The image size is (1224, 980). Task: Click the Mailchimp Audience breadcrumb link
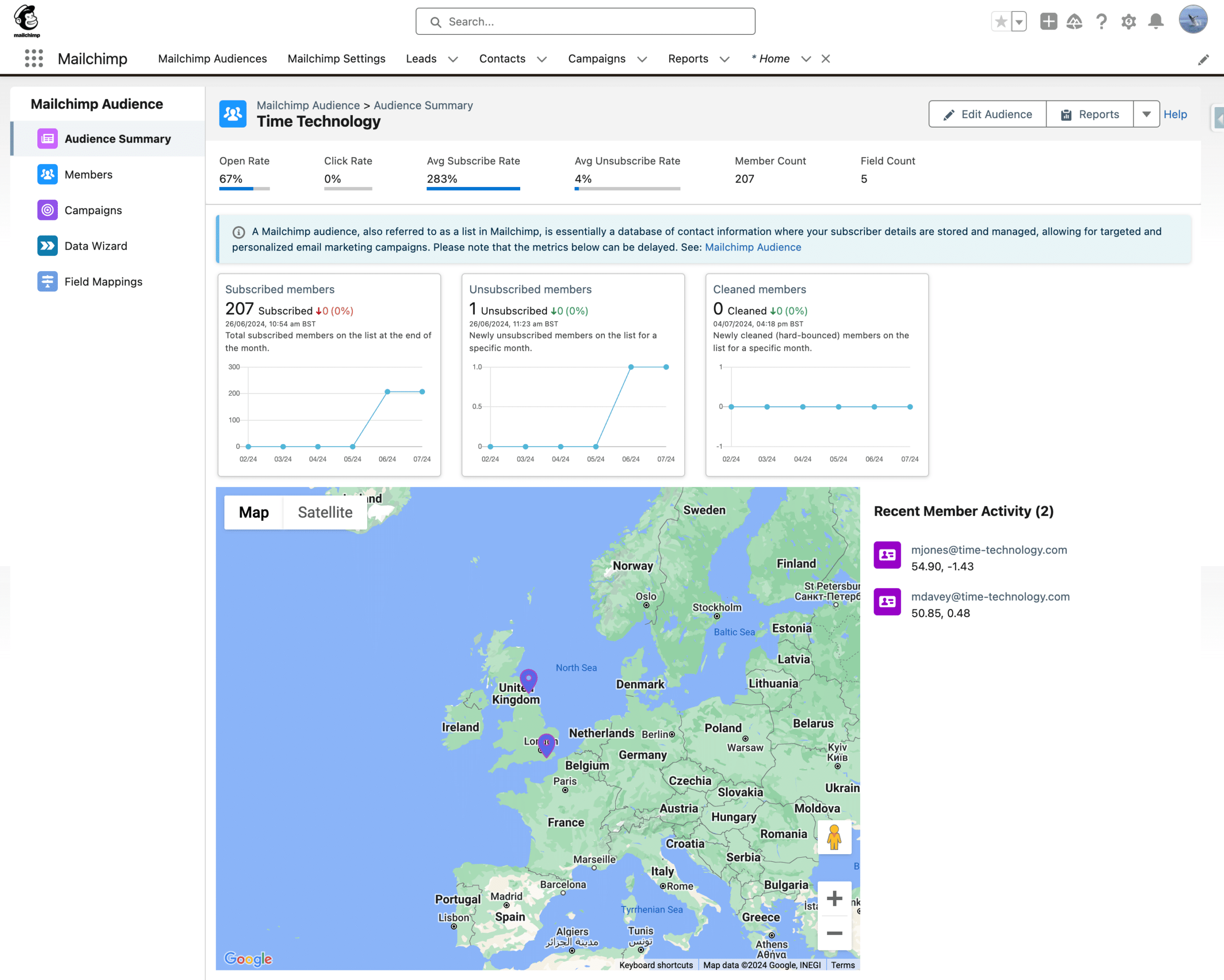[x=308, y=105]
